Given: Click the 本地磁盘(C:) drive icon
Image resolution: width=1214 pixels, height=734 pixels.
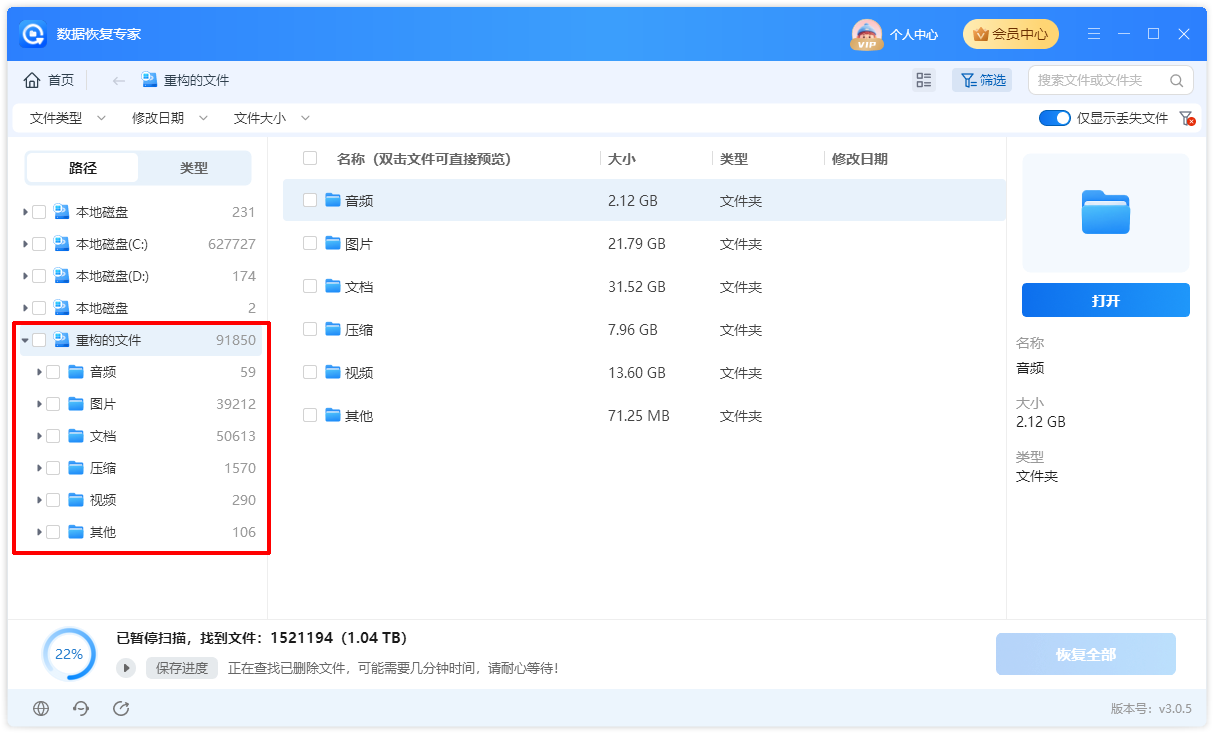Looking at the screenshot, I should tap(61, 244).
